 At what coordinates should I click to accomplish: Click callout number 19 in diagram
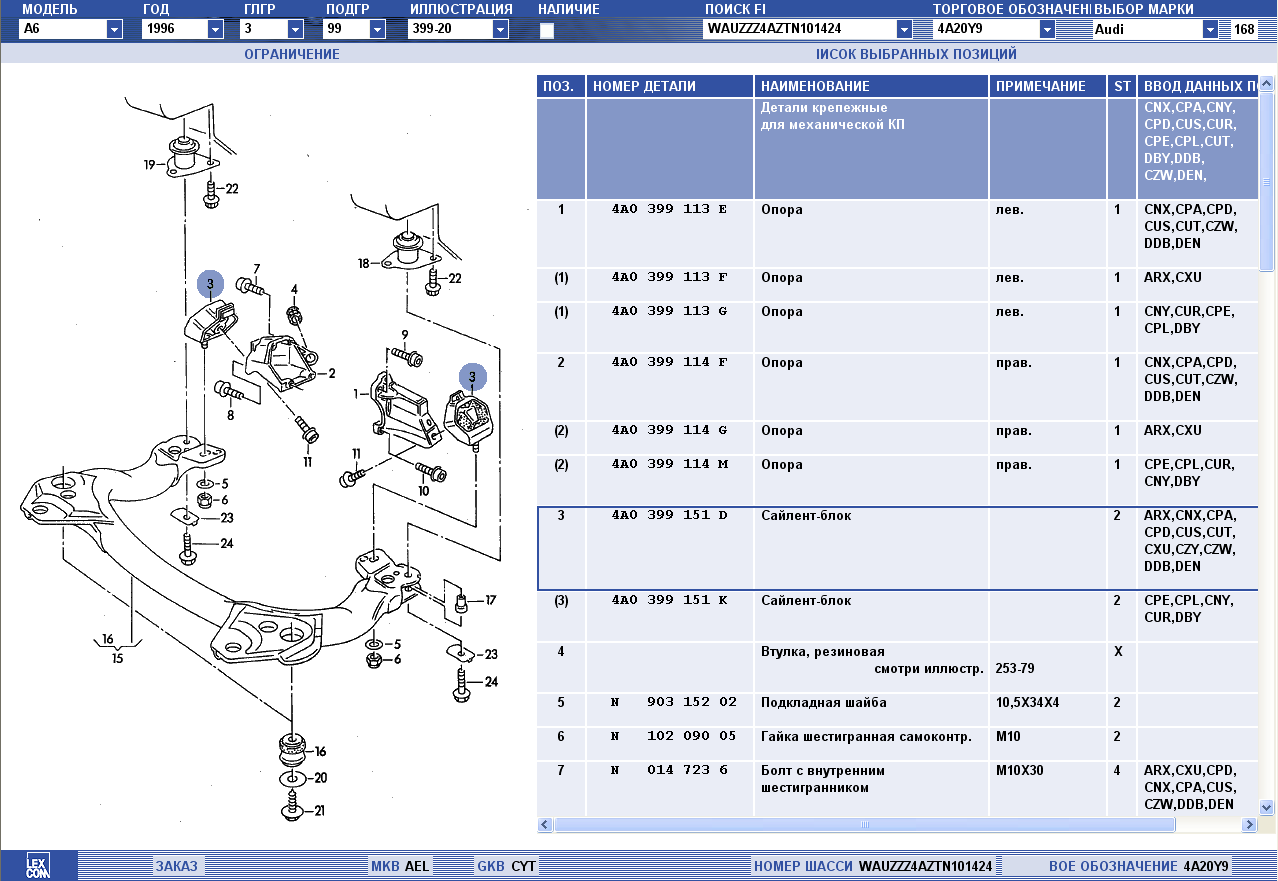click(150, 165)
